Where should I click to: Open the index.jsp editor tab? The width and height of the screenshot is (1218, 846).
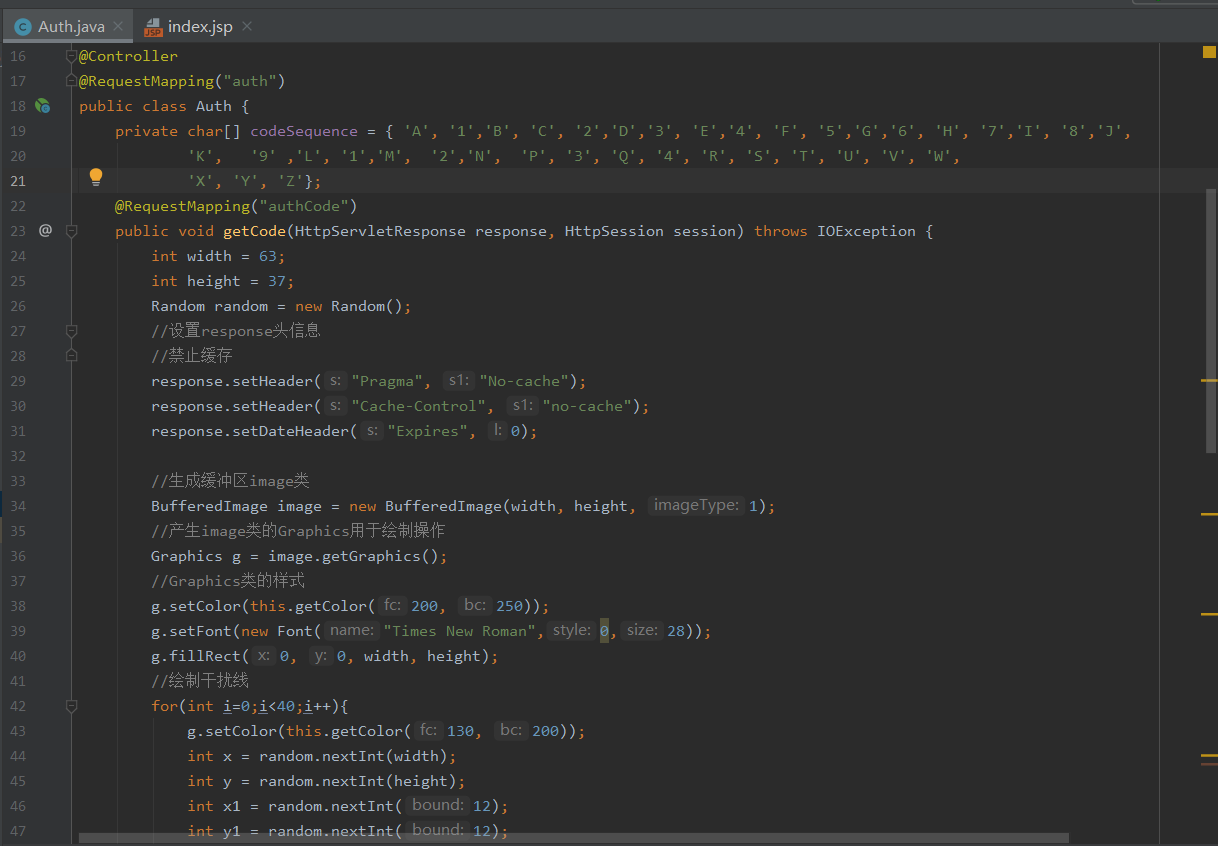click(200, 26)
